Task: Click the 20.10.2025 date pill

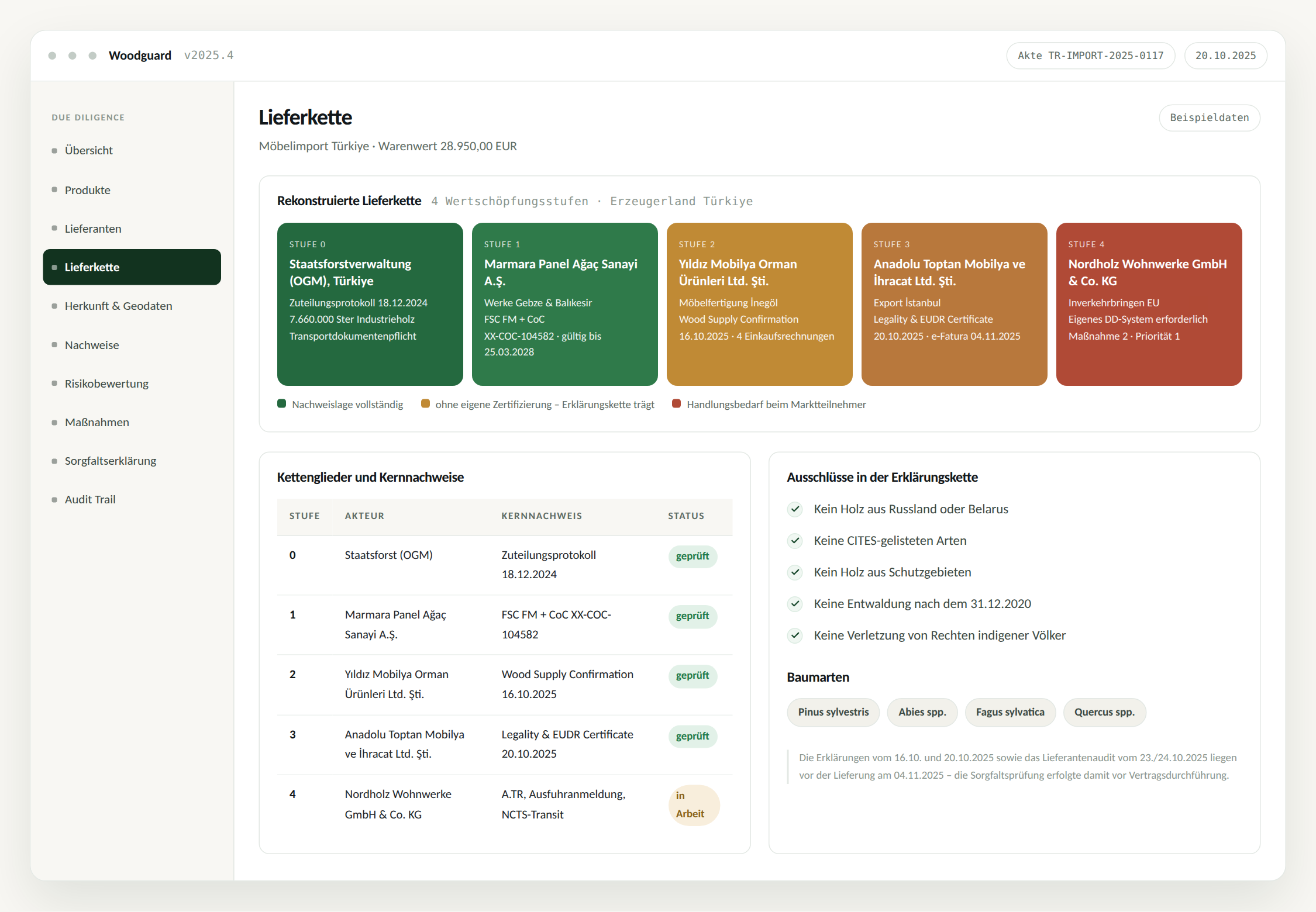Action: click(1225, 56)
